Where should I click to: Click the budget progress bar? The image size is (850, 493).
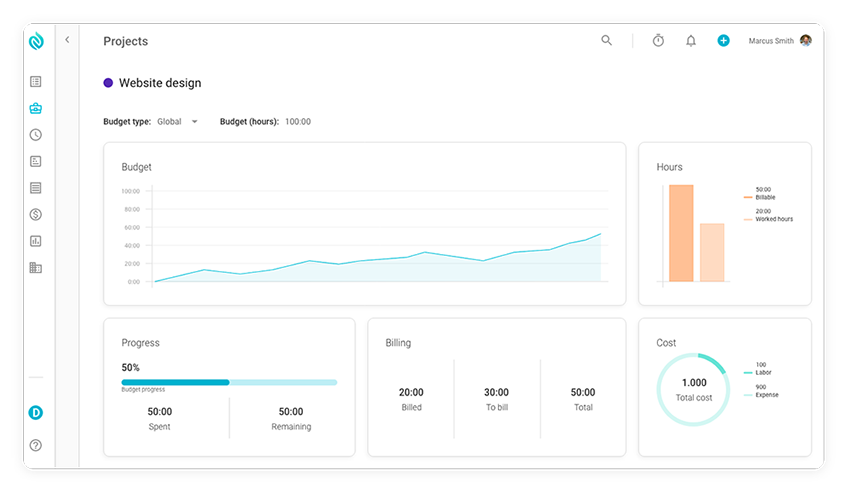[229, 382]
